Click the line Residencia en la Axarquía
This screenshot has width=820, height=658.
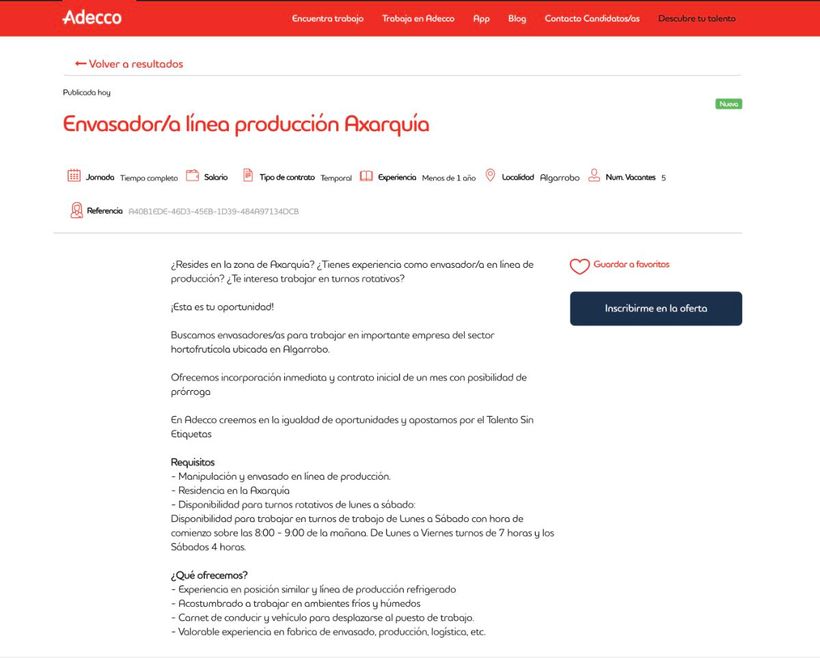click(230, 491)
